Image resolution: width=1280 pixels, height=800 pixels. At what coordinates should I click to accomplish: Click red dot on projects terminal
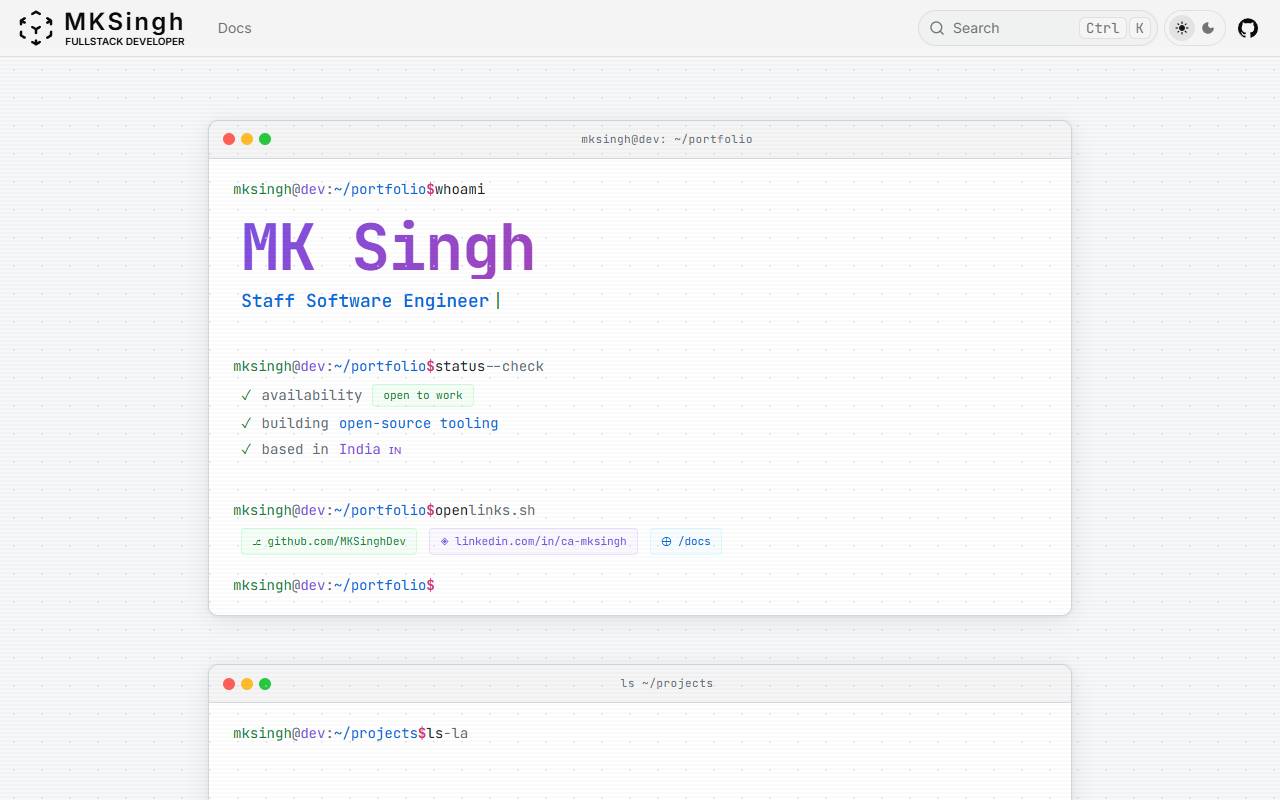pos(229,684)
